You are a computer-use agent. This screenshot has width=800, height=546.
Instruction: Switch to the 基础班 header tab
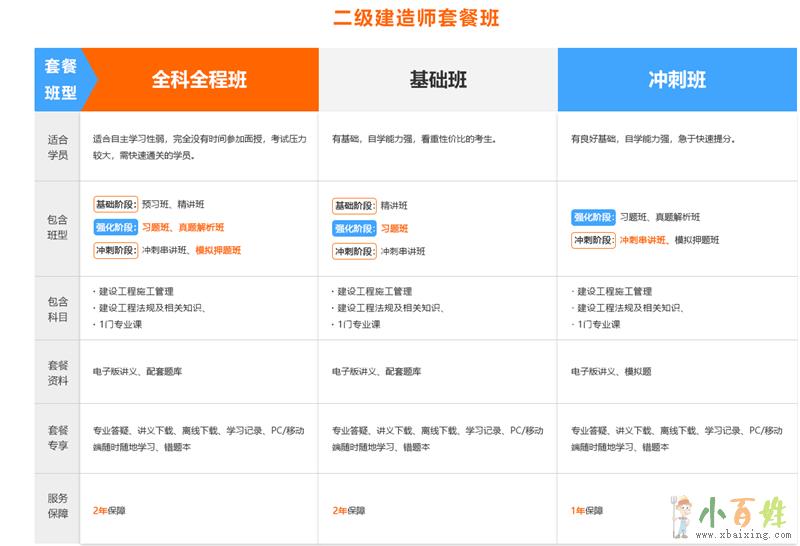pos(438,80)
